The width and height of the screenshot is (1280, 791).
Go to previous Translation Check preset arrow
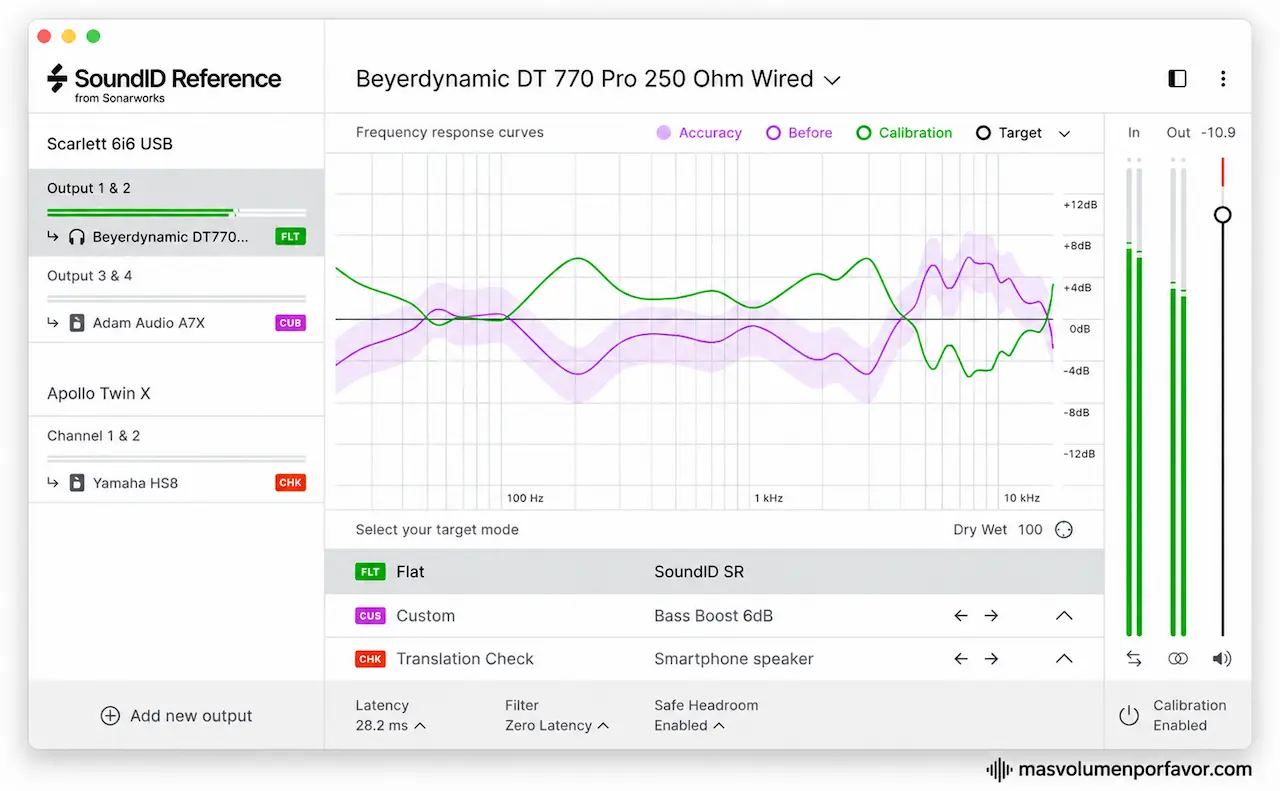coord(961,659)
